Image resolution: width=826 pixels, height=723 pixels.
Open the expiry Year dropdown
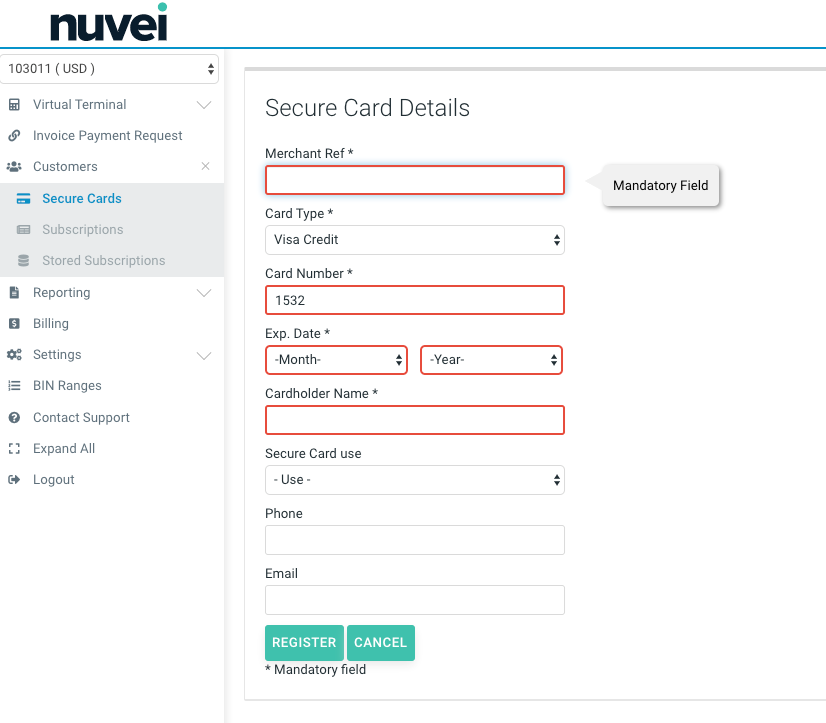coord(491,360)
